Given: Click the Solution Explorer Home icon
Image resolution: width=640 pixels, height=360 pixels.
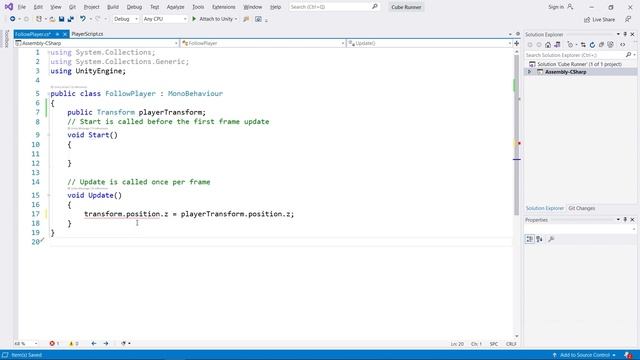Looking at the screenshot, I should (548, 45).
